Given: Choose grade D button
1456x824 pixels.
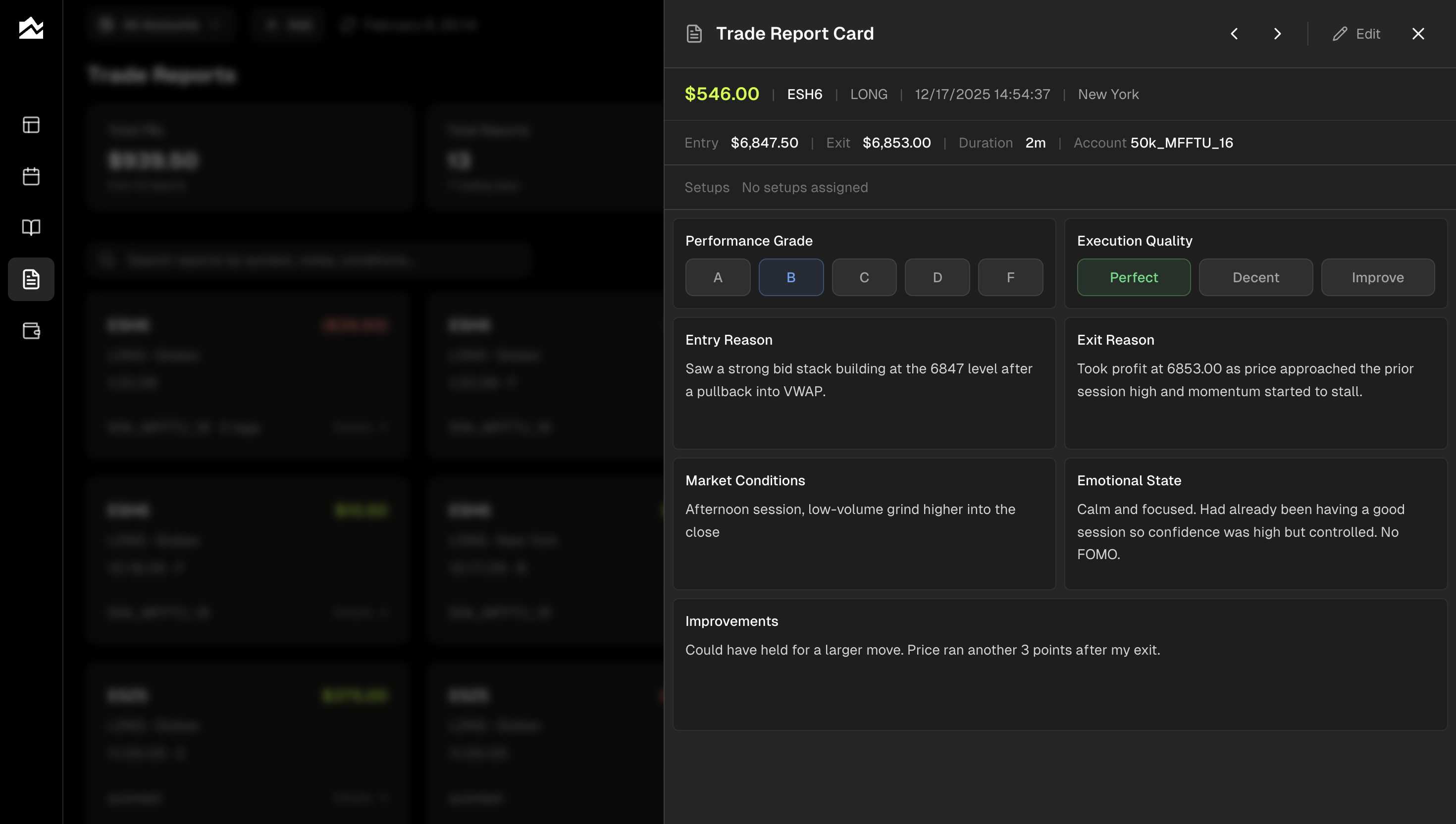Looking at the screenshot, I should (937, 277).
